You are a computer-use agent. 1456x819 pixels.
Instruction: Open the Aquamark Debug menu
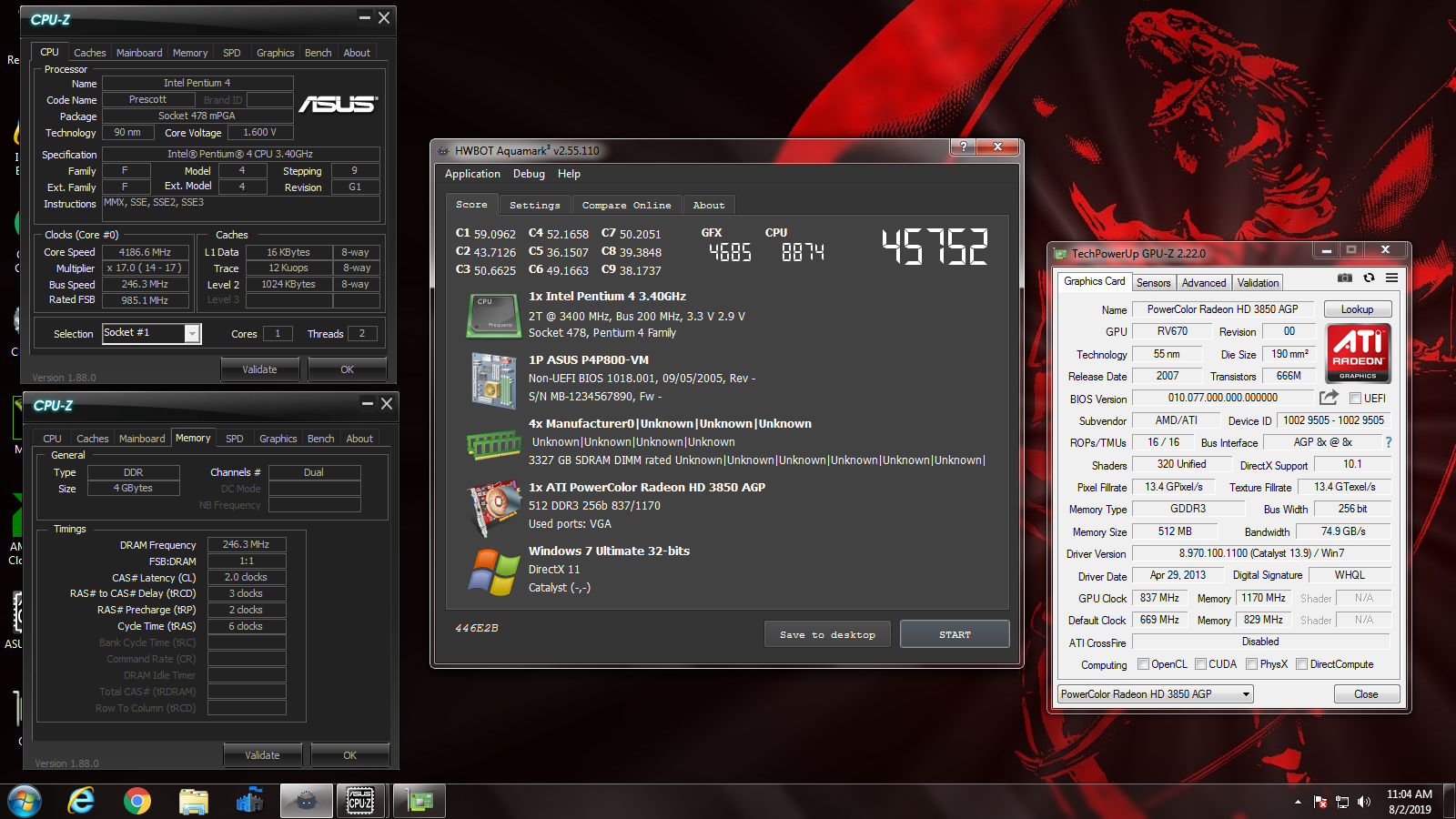click(529, 174)
